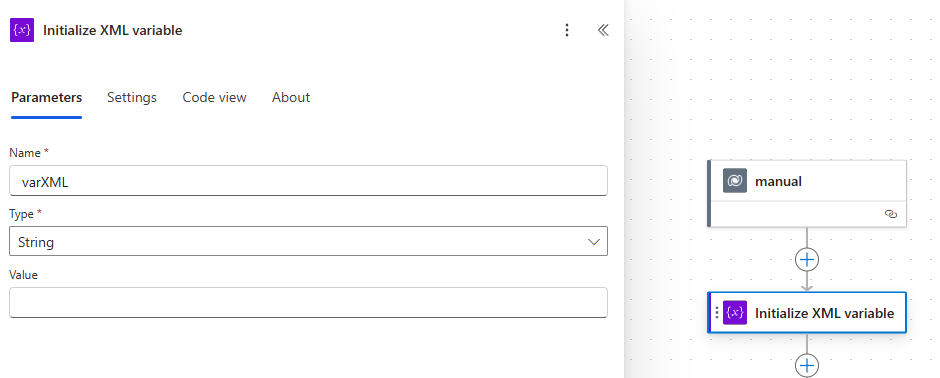Select the String type combo box
The height and width of the screenshot is (378, 940).
pos(308,241)
